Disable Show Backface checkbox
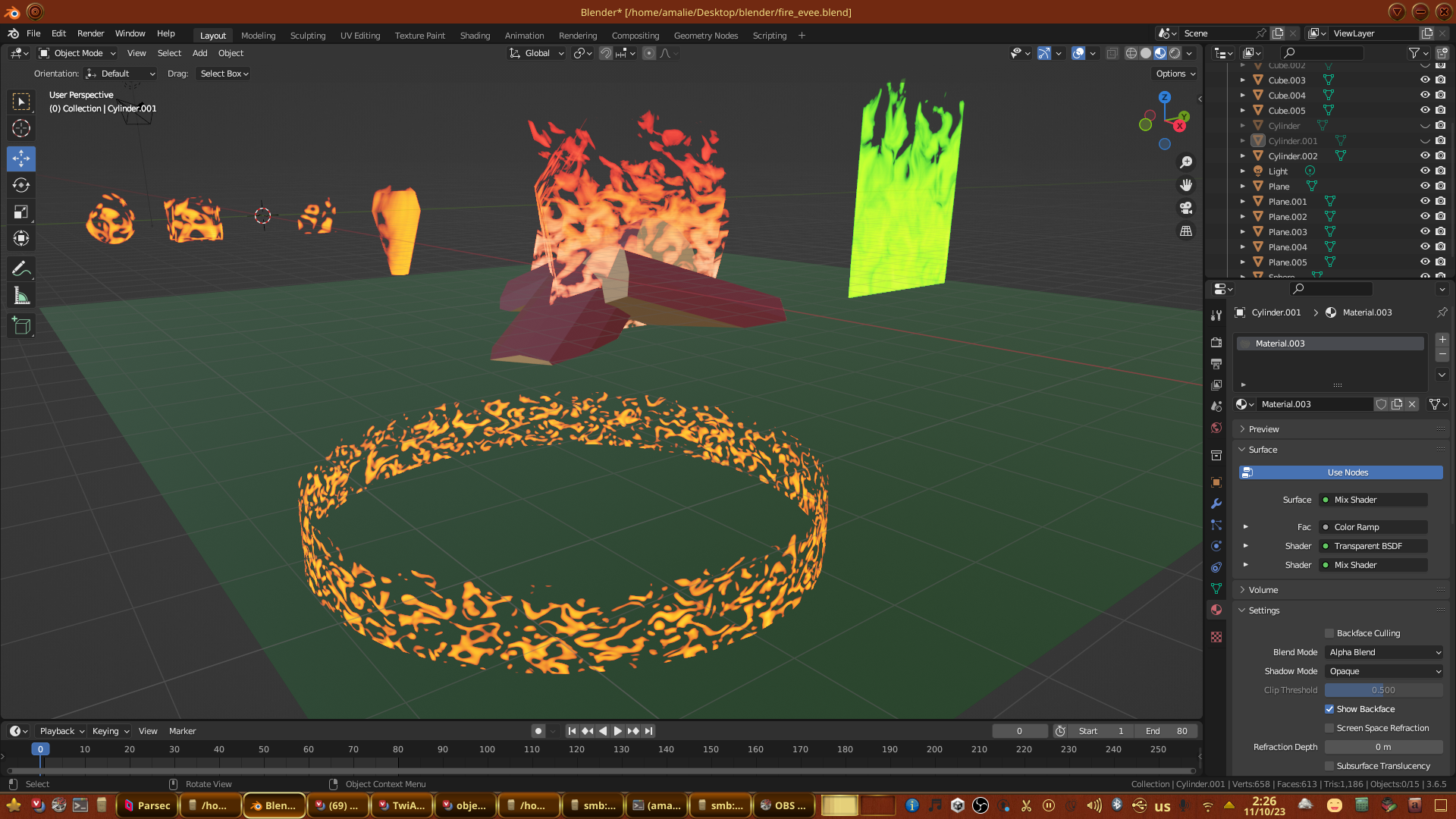Screen dimensions: 1456x819 [1329, 709]
